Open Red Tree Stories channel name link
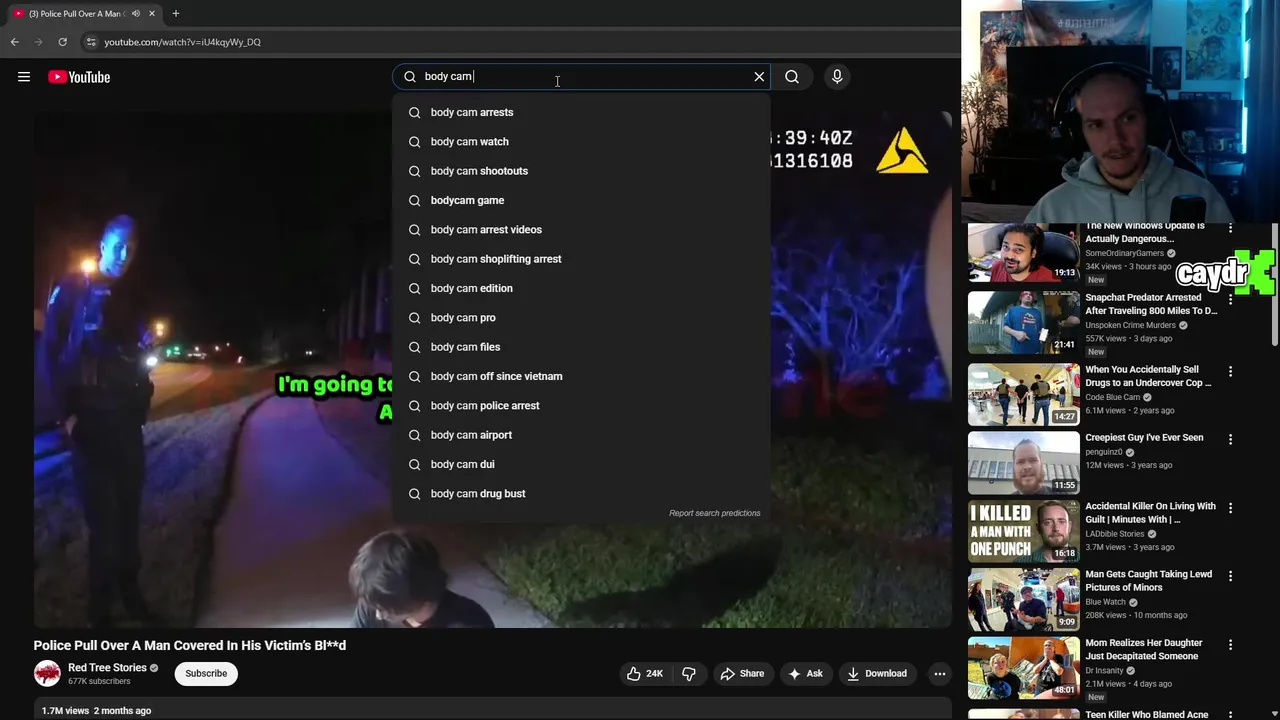The width and height of the screenshot is (1280, 720). click(x=107, y=668)
